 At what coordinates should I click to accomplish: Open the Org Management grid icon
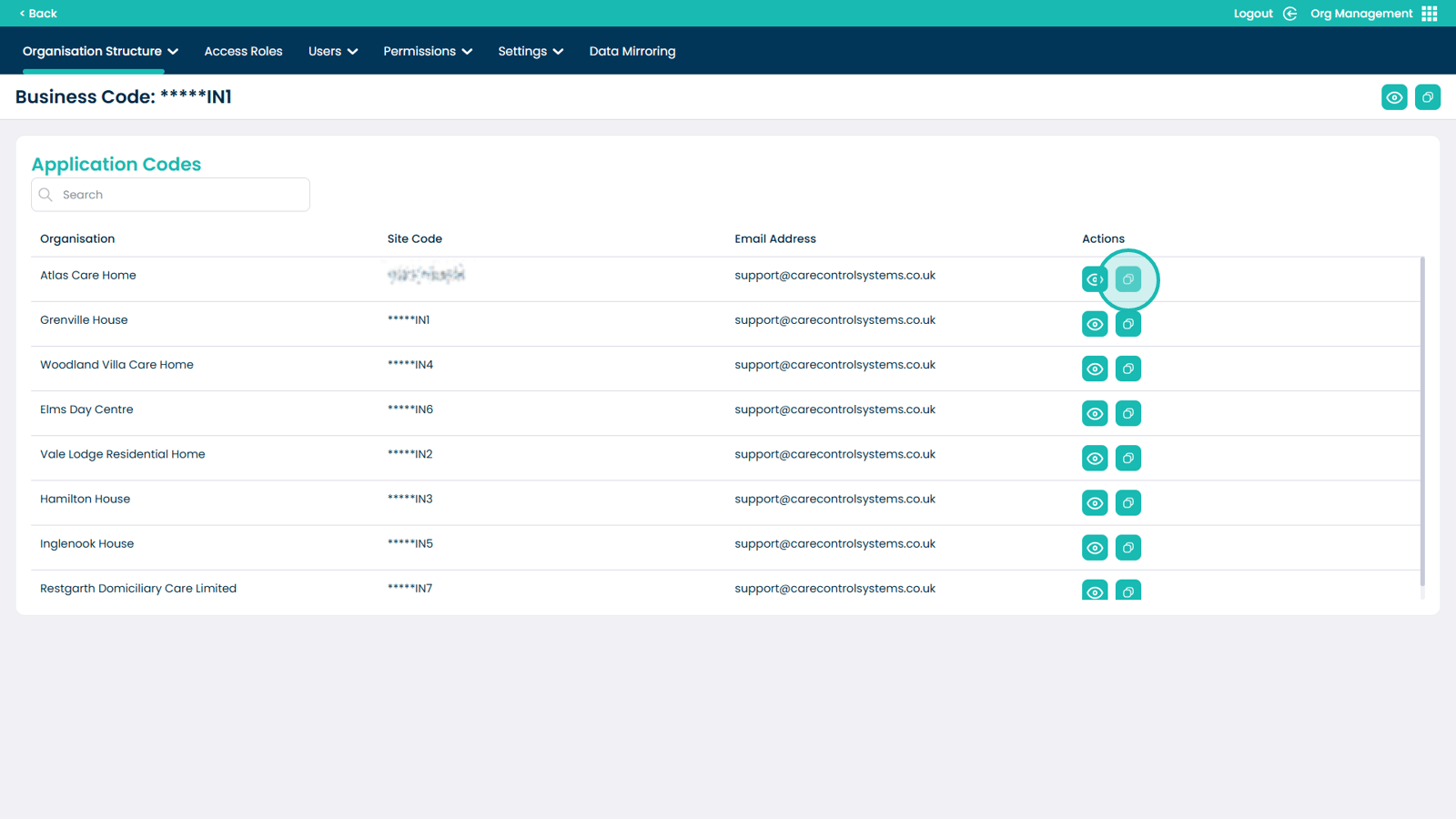coord(1430,14)
